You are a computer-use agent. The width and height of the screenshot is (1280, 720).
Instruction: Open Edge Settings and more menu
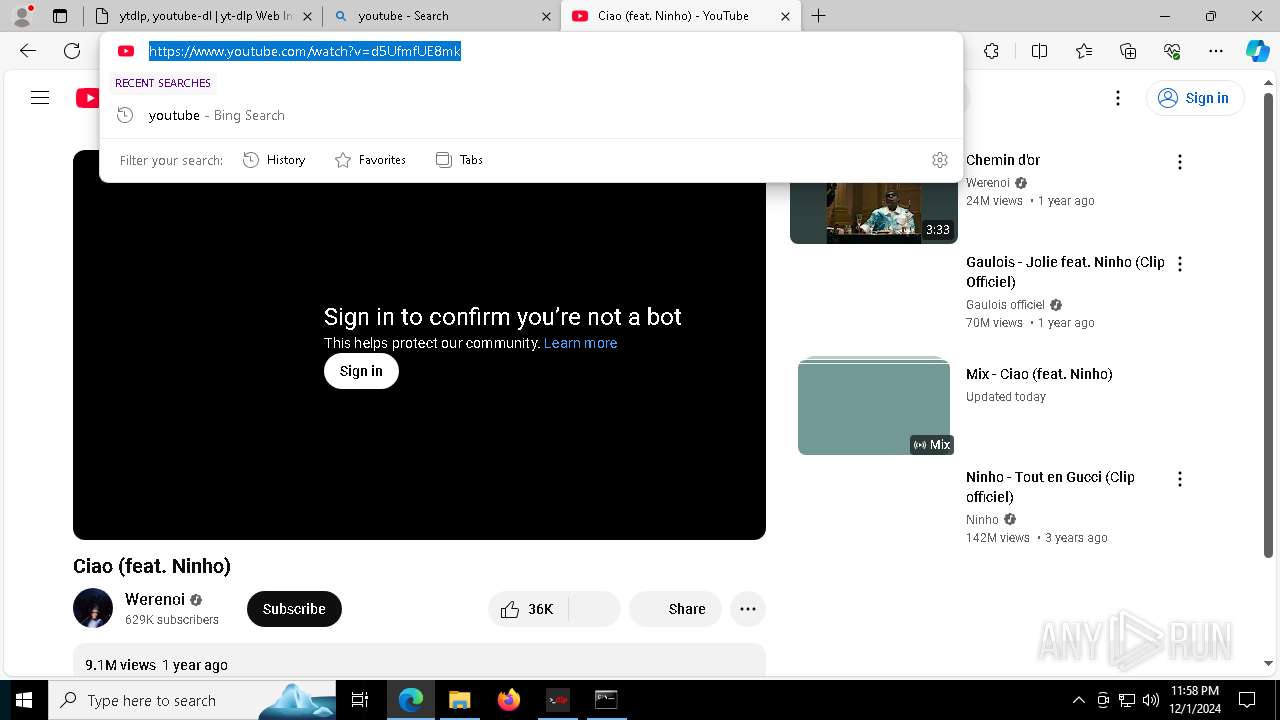pyautogui.click(x=1216, y=51)
